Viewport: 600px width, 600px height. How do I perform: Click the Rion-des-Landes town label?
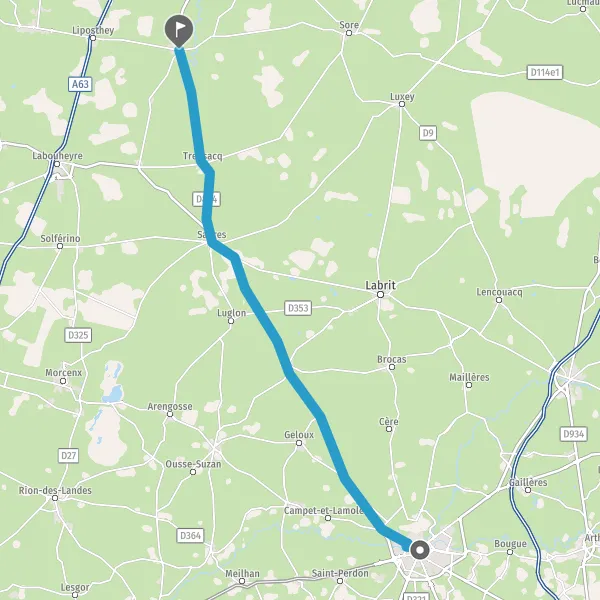[55, 490]
